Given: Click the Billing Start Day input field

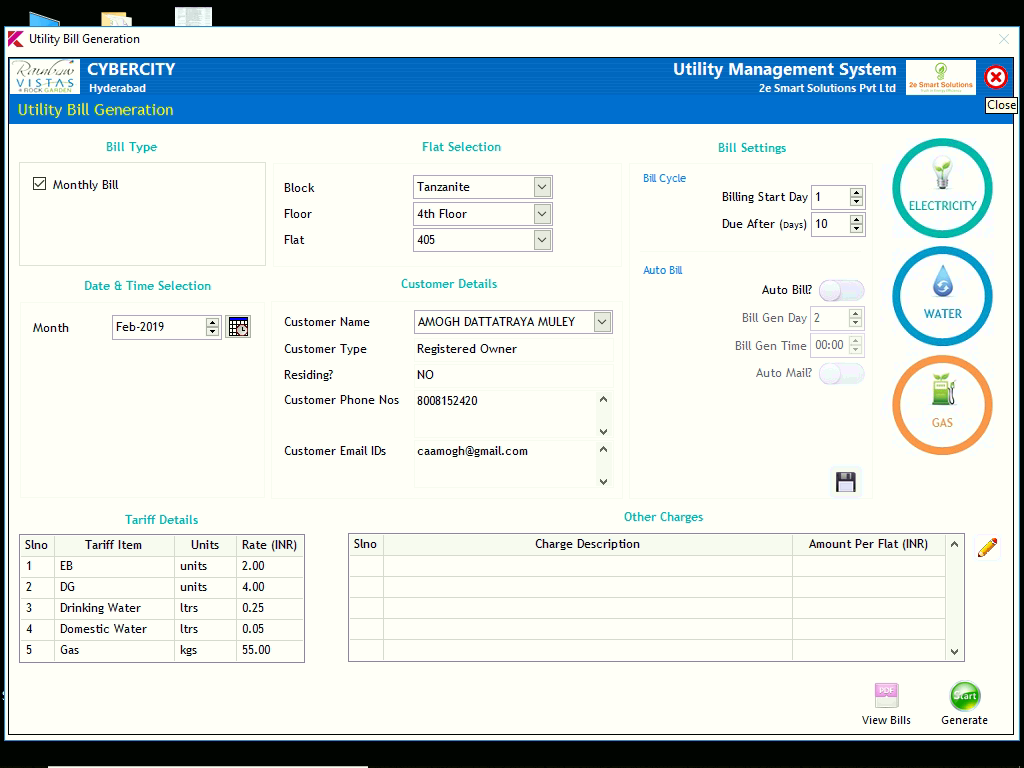Looking at the screenshot, I should [x=831, y=197].
